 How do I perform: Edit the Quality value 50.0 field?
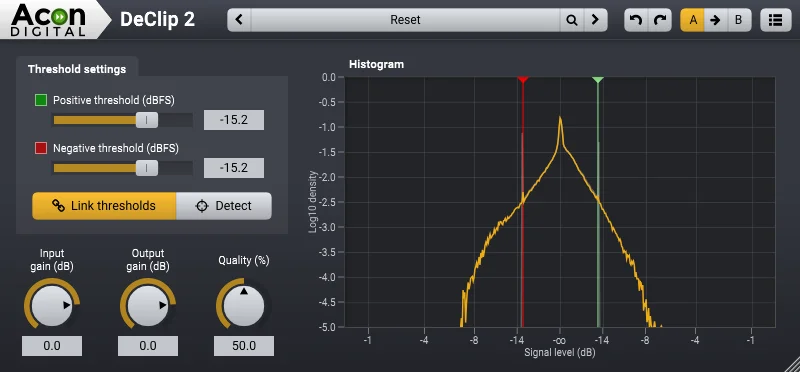pos(243,345)
